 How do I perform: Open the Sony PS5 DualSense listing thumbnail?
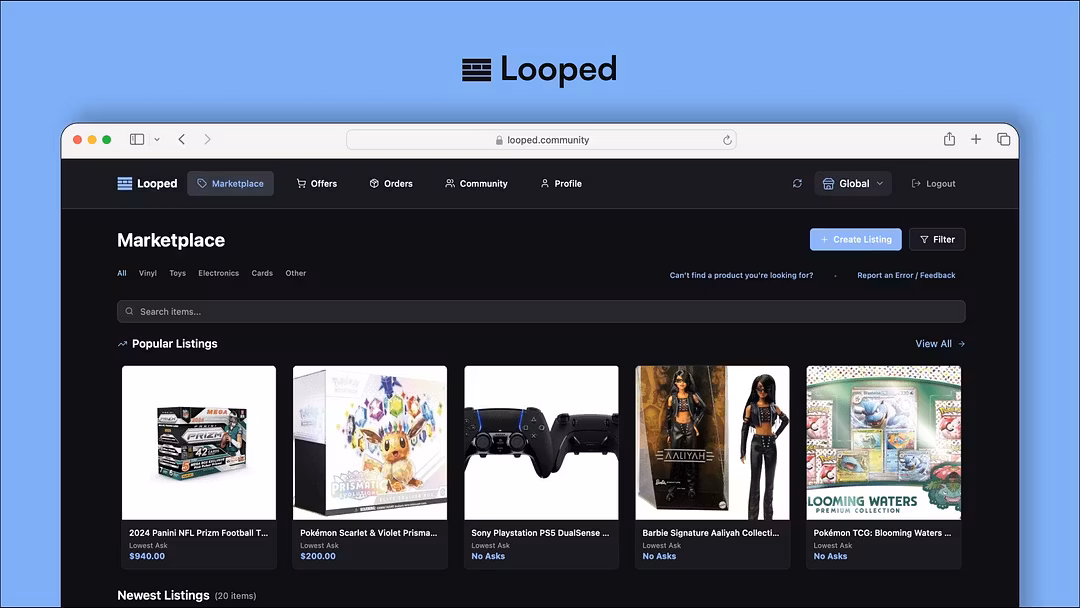pos(541,442)
